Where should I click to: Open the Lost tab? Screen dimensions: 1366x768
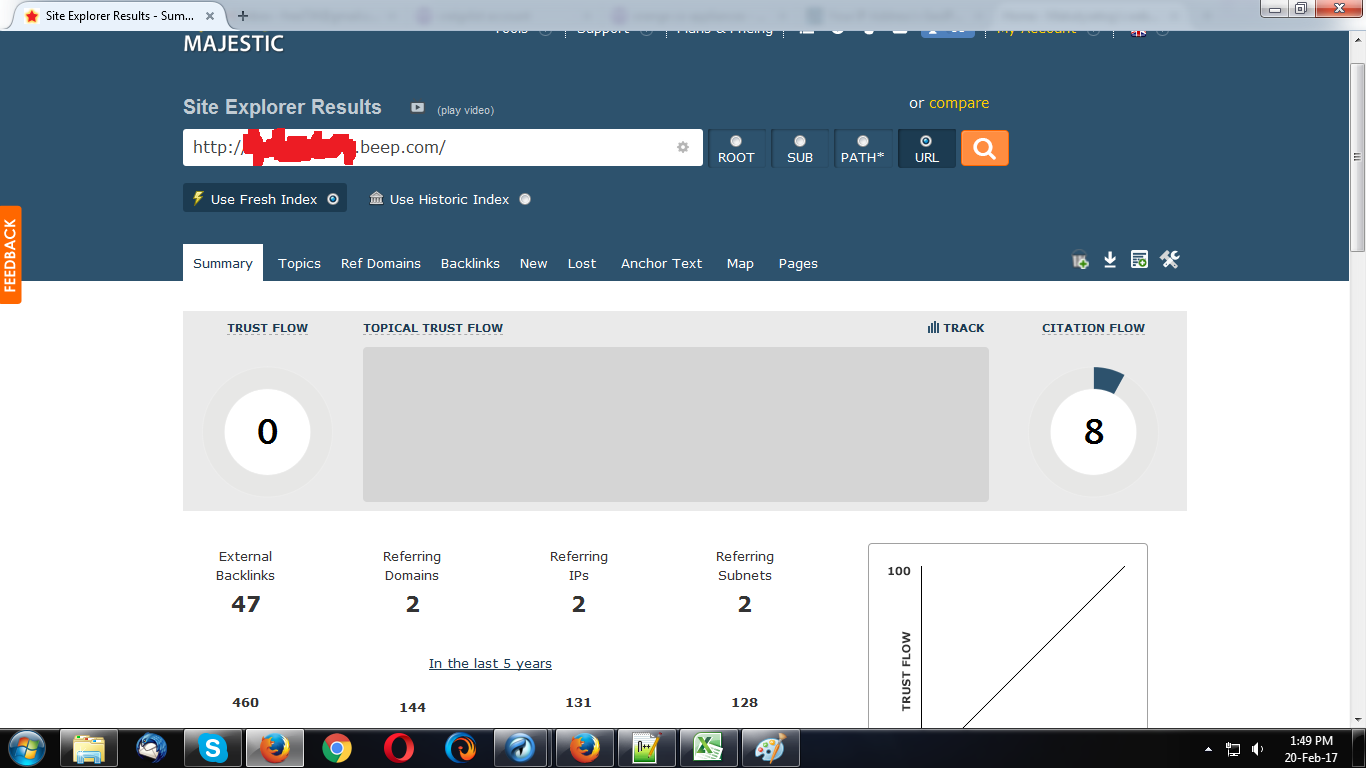click(x=582, y=263)
